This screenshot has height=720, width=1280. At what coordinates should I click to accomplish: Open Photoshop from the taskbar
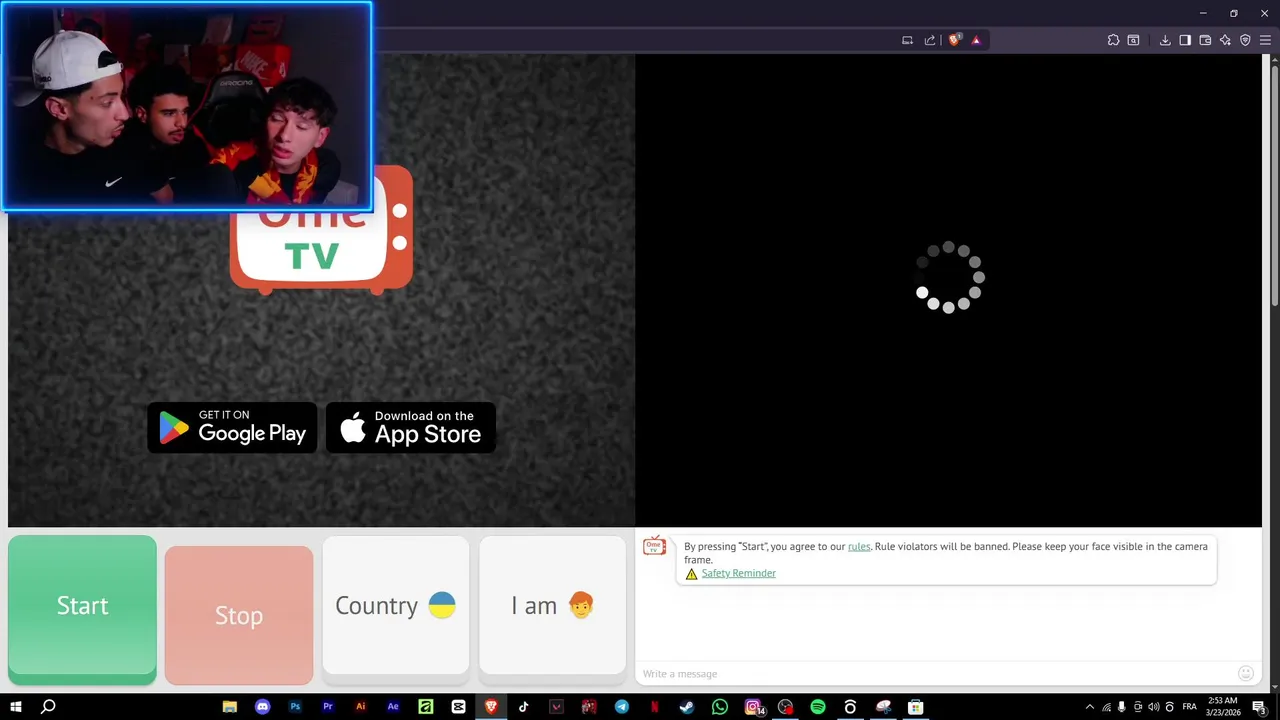(295, 707)
